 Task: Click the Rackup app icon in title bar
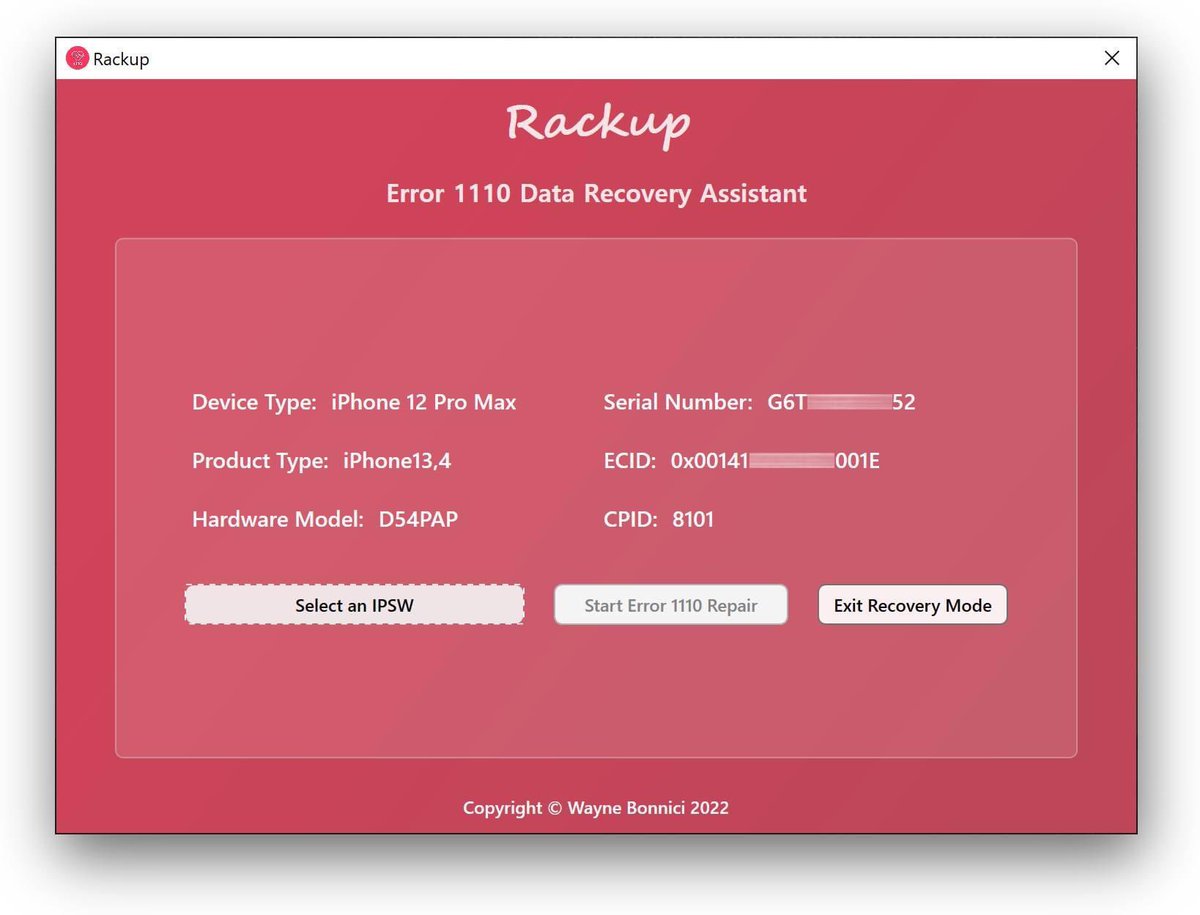point(77,59)
